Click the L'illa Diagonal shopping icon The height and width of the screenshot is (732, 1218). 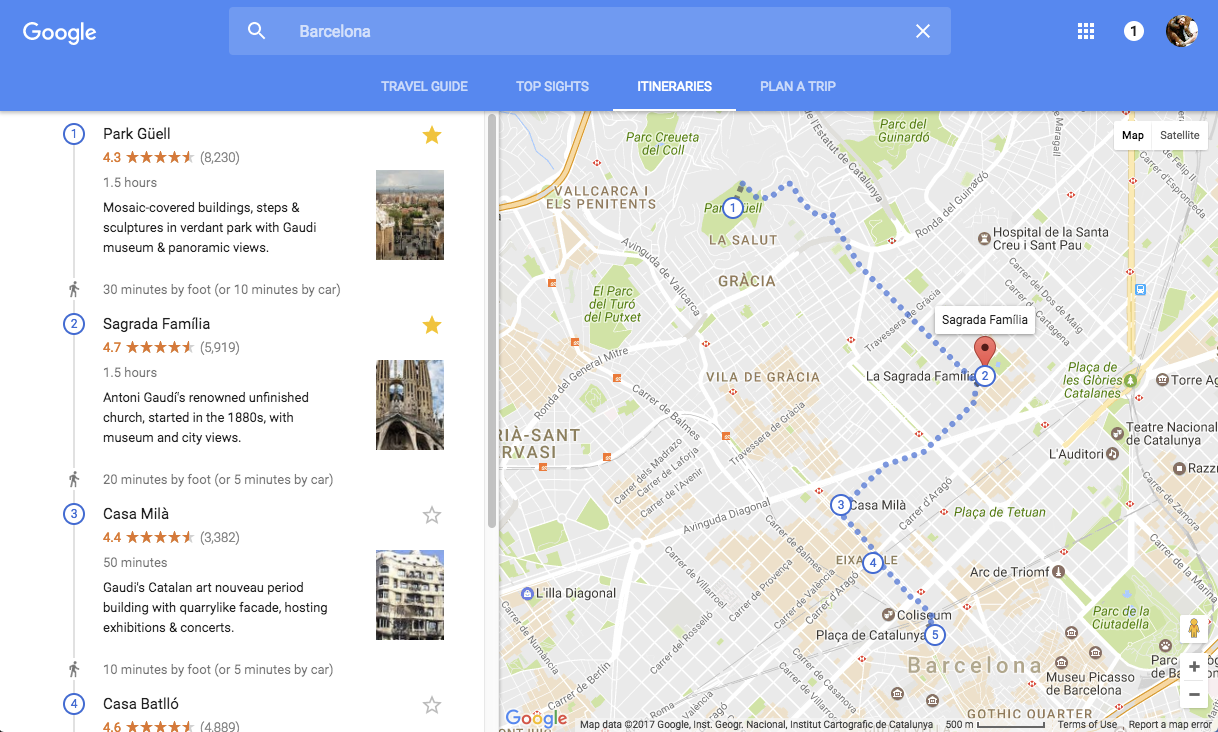526,593
